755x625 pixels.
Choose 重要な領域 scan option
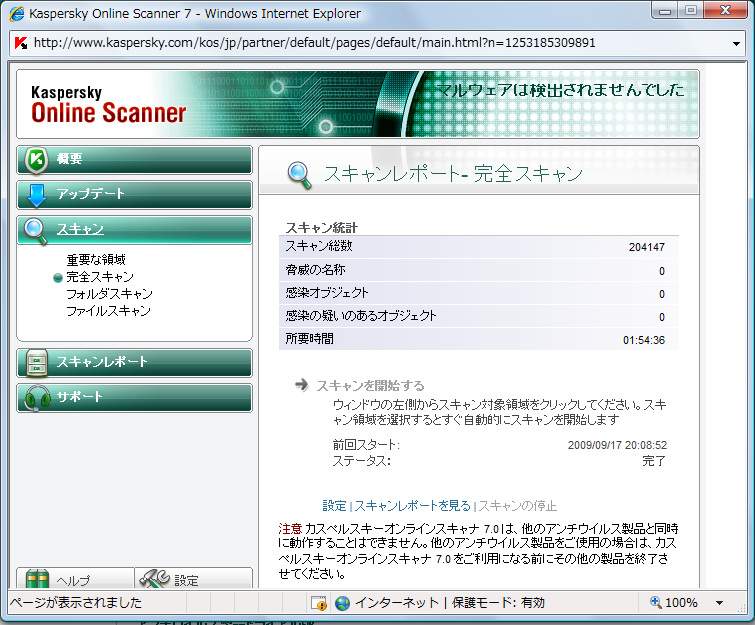[x=96, y=260]
